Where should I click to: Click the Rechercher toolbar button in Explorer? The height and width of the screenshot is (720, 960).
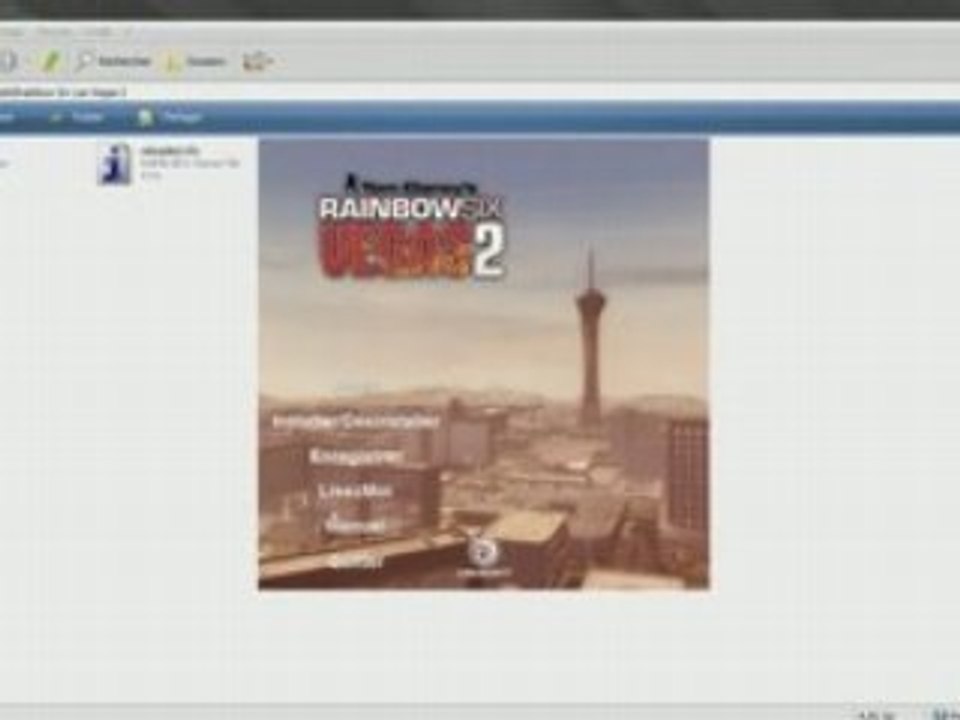[x=113, y=61]
